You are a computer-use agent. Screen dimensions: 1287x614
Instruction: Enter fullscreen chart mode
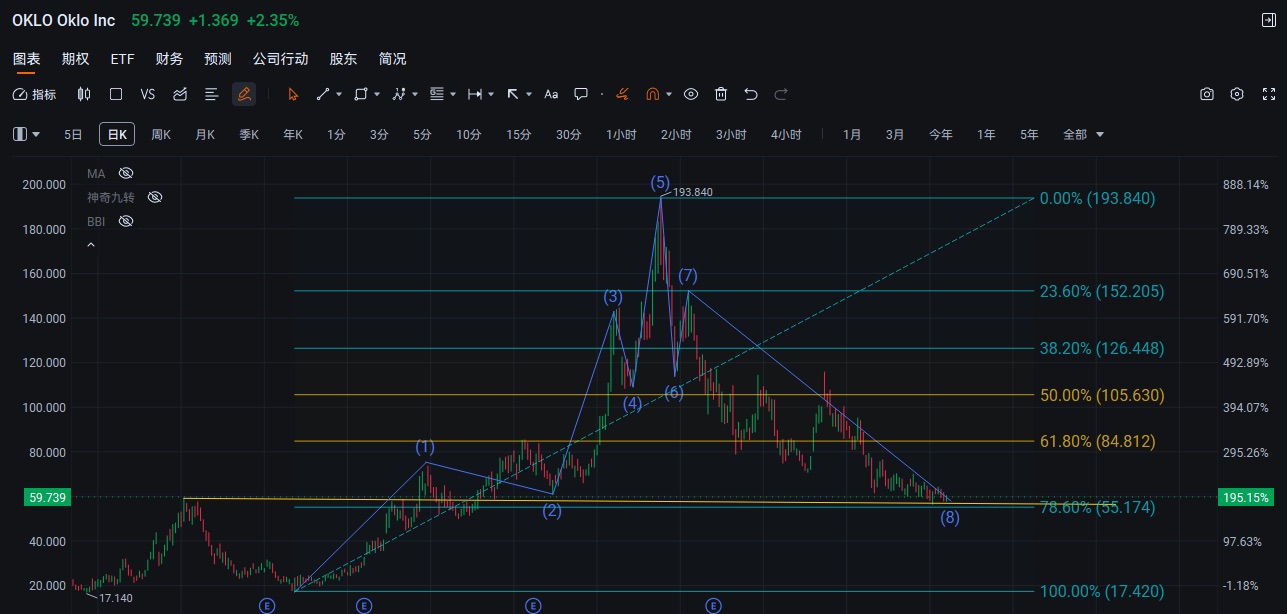click(1269, 94)
